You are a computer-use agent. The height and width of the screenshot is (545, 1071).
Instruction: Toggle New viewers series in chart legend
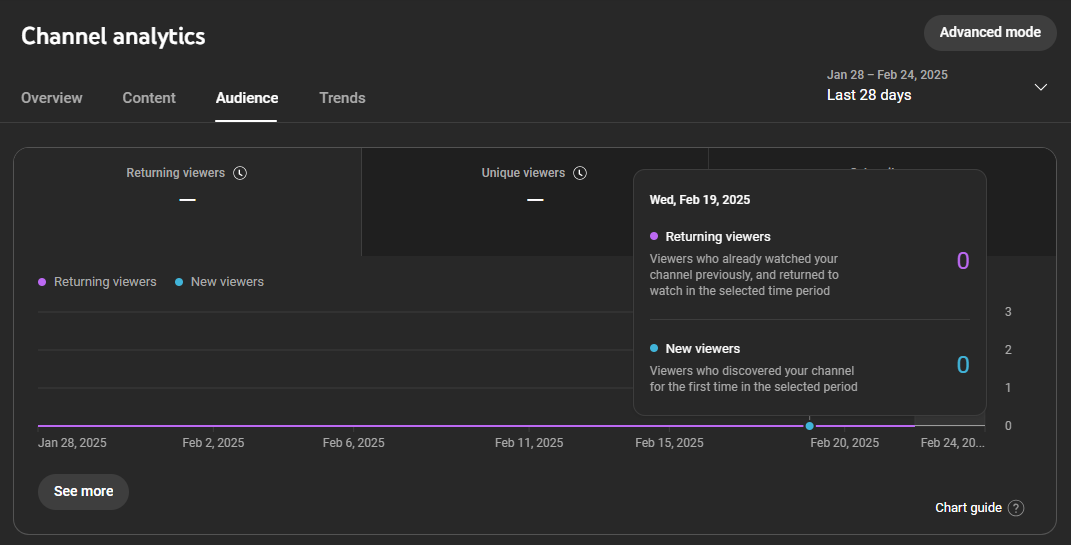click(x=227, y=282)
